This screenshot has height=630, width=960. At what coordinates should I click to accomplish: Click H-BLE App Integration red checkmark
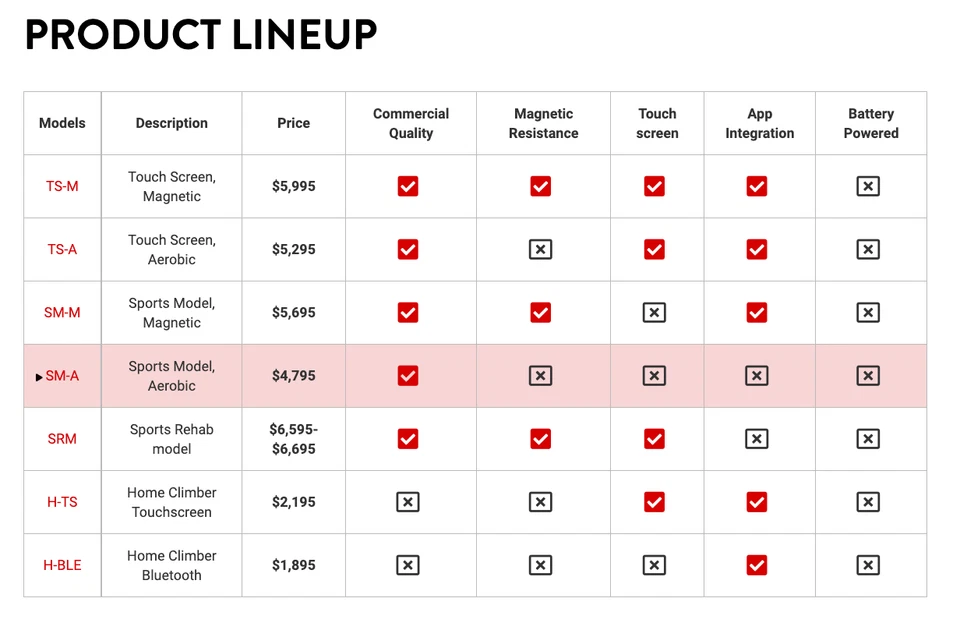point(757,565)
